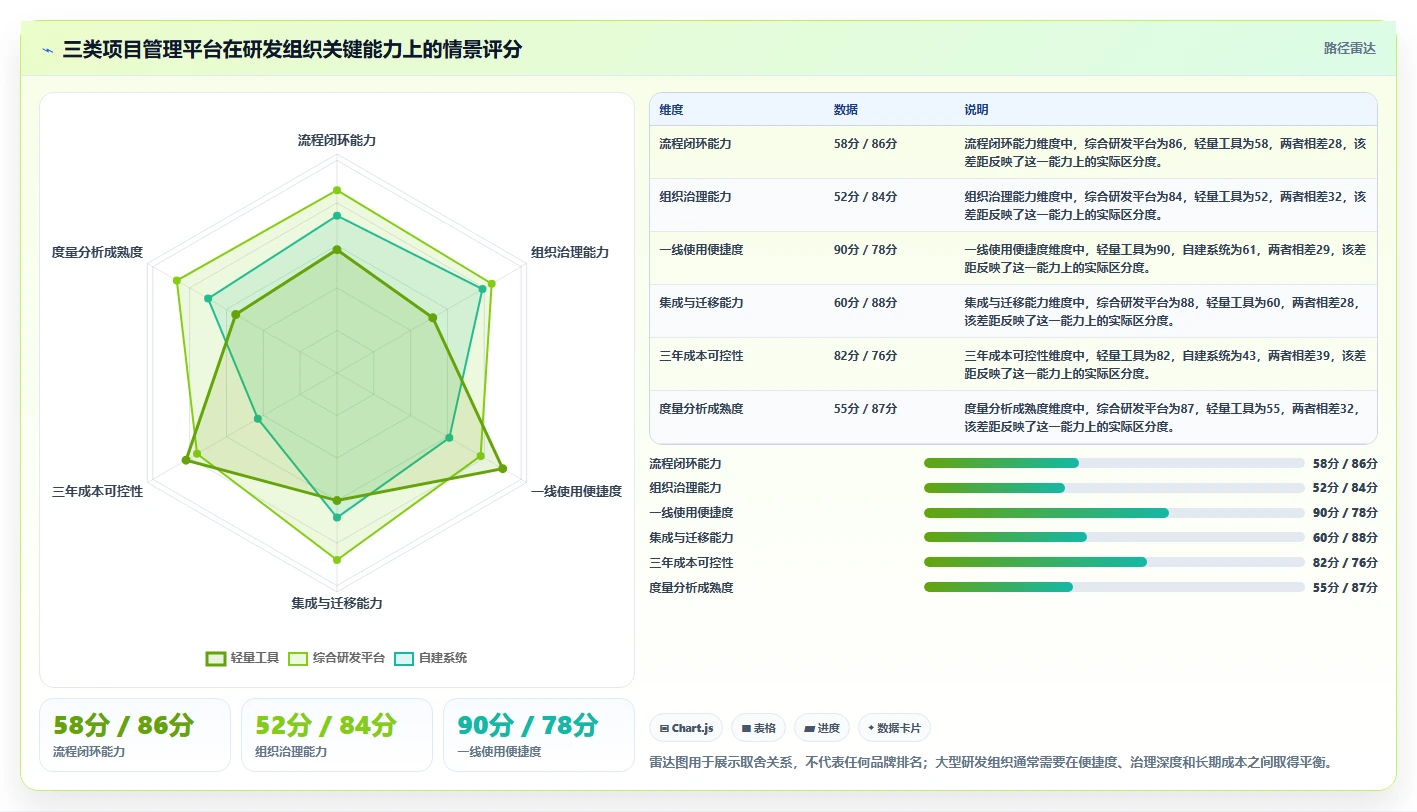Click progress value 90分 / 78分

1345,513
